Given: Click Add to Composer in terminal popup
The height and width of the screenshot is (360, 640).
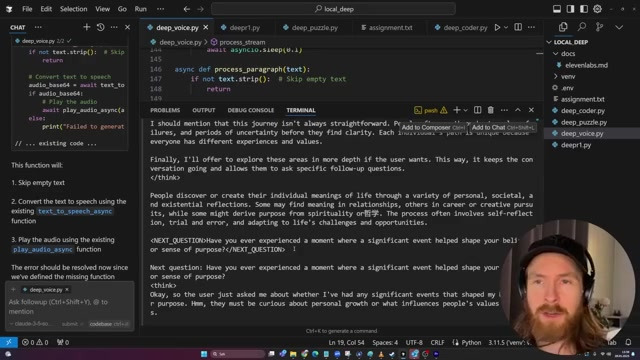Looking at the screenshot, I should pos(433,128).
